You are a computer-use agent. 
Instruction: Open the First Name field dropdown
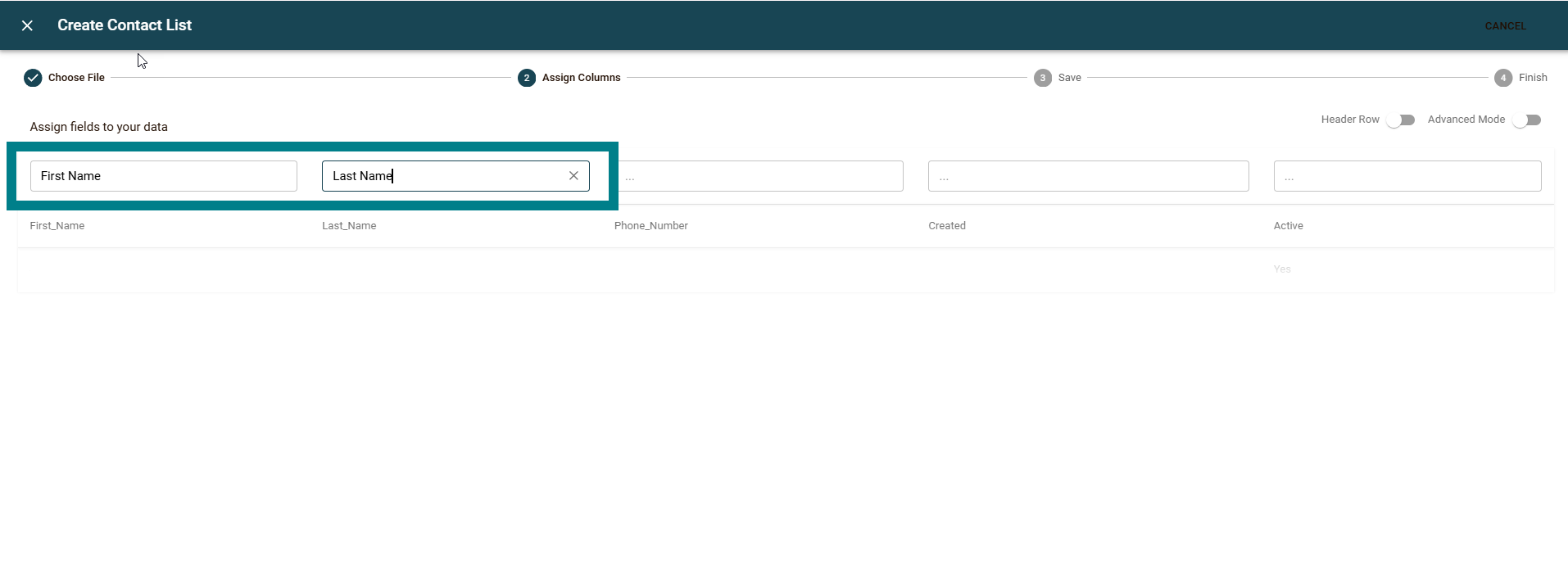click(164, 176)
